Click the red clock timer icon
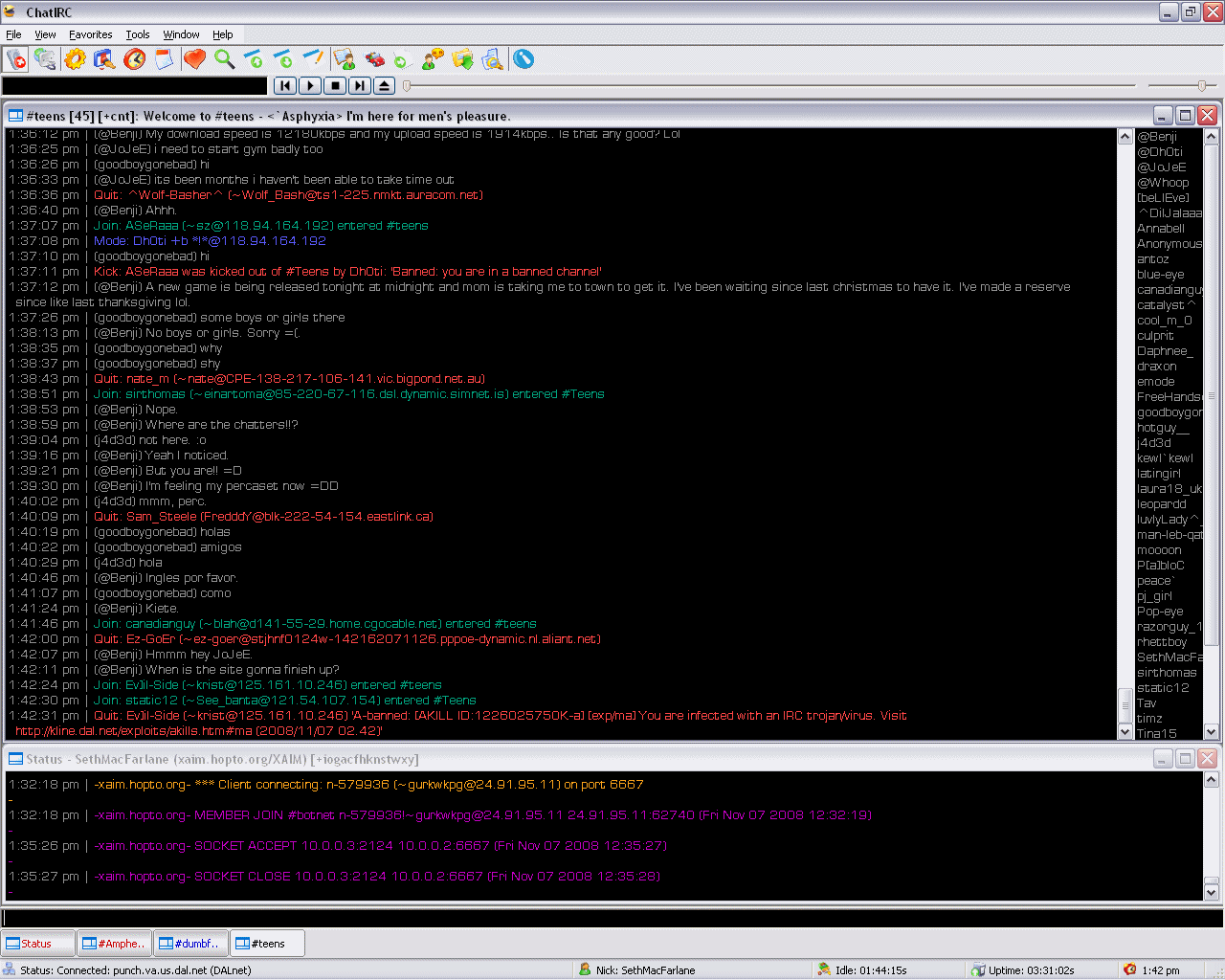 [135, 59]
